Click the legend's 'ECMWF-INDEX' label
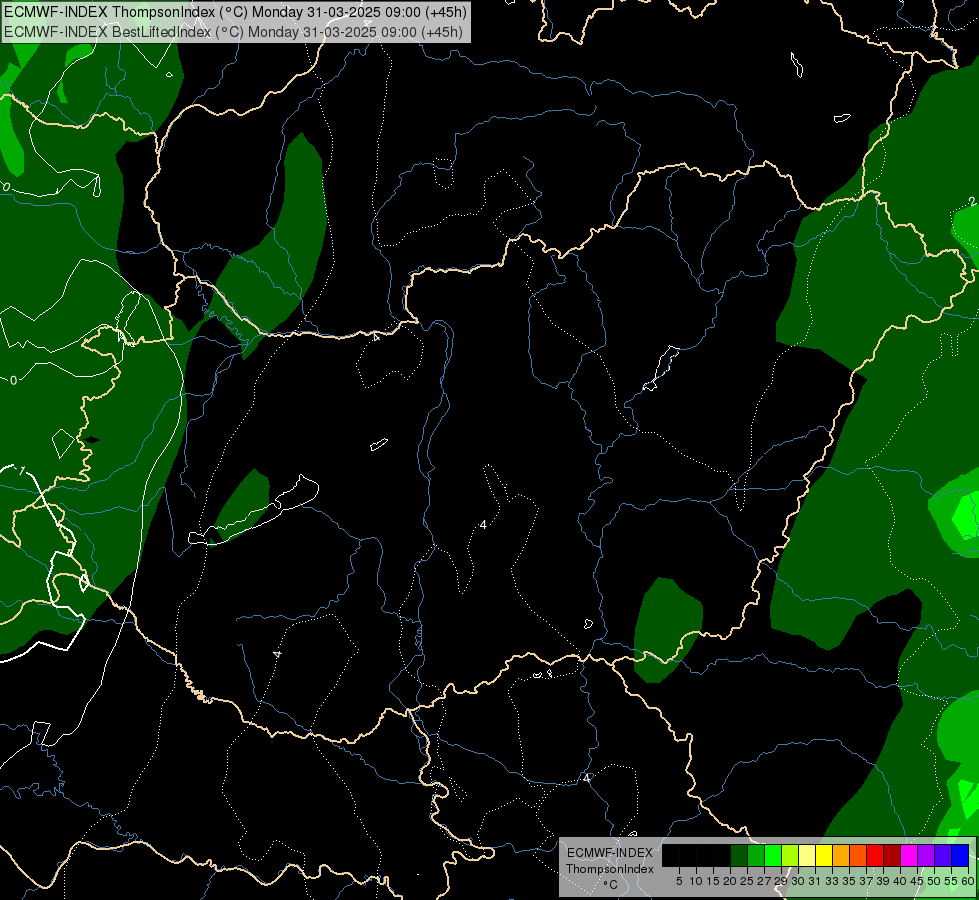 (610, 853)
